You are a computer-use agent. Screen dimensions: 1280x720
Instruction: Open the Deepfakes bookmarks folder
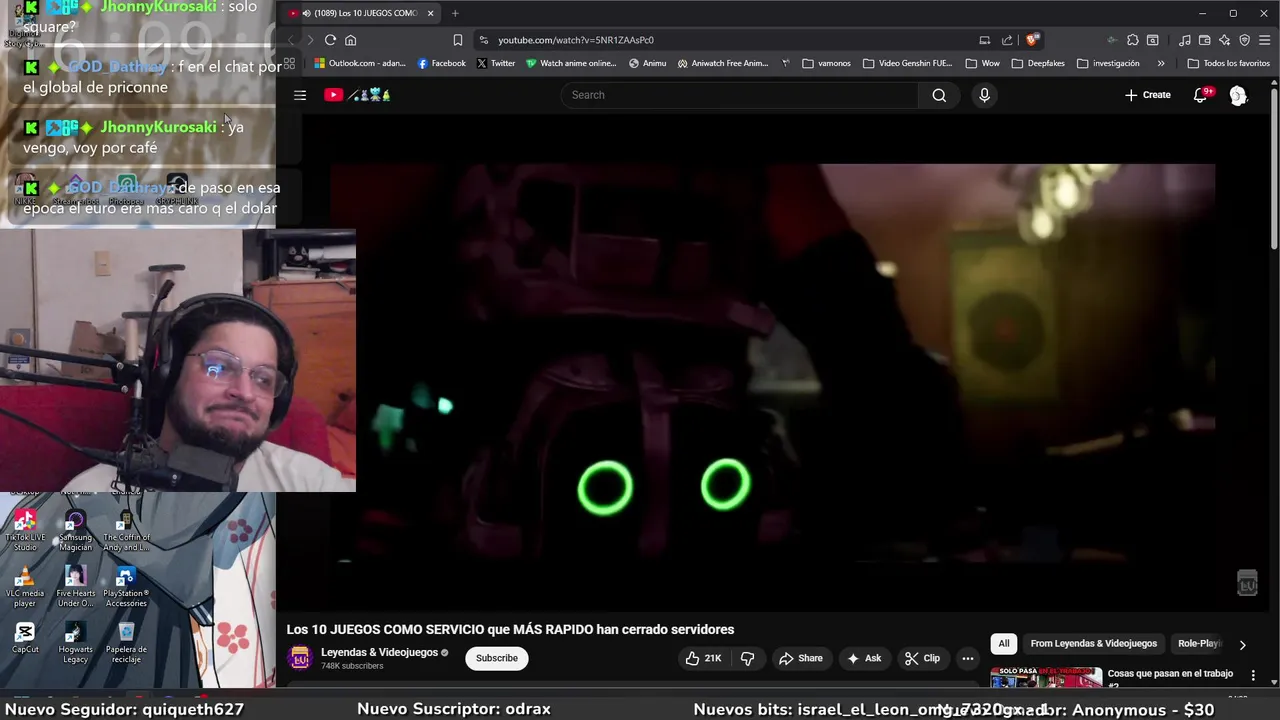click(x=1037, y=63)
